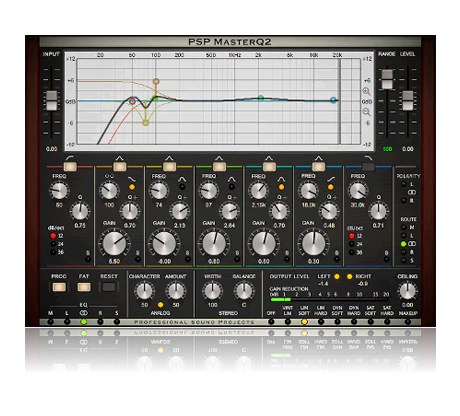Zoom in the EQ graph with magnifier plus
Viewport: 460px width, 416px height.
click(x=366, y=91)
